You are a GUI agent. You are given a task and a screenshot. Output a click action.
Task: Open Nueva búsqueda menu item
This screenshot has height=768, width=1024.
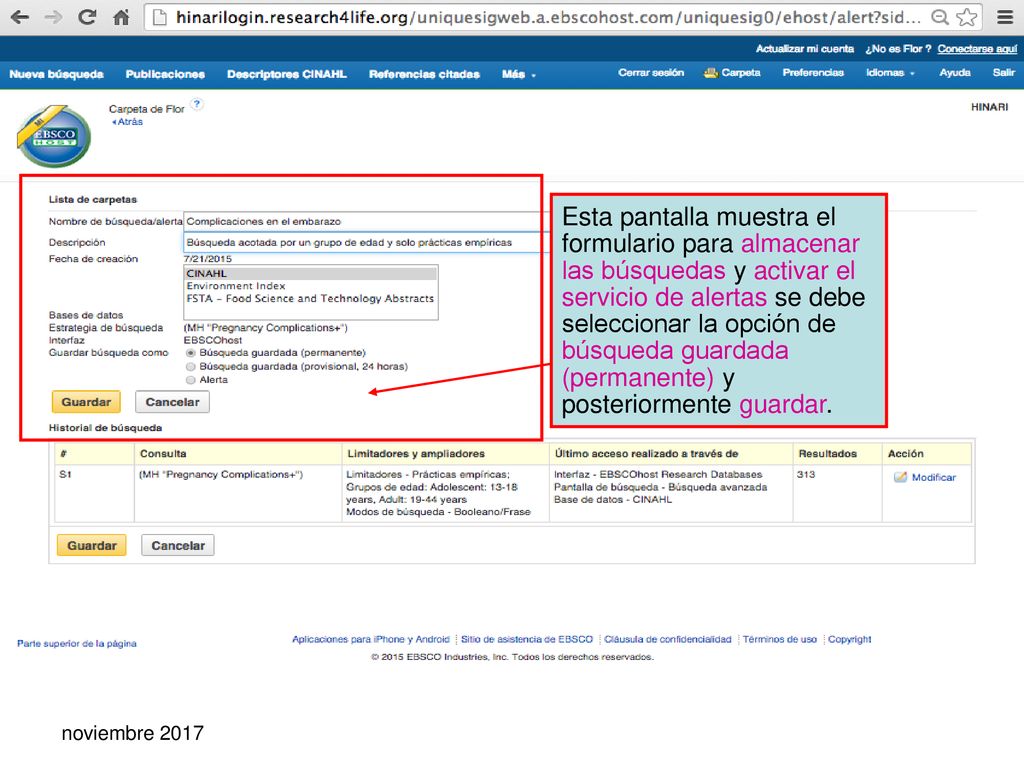tap(56, 74)
